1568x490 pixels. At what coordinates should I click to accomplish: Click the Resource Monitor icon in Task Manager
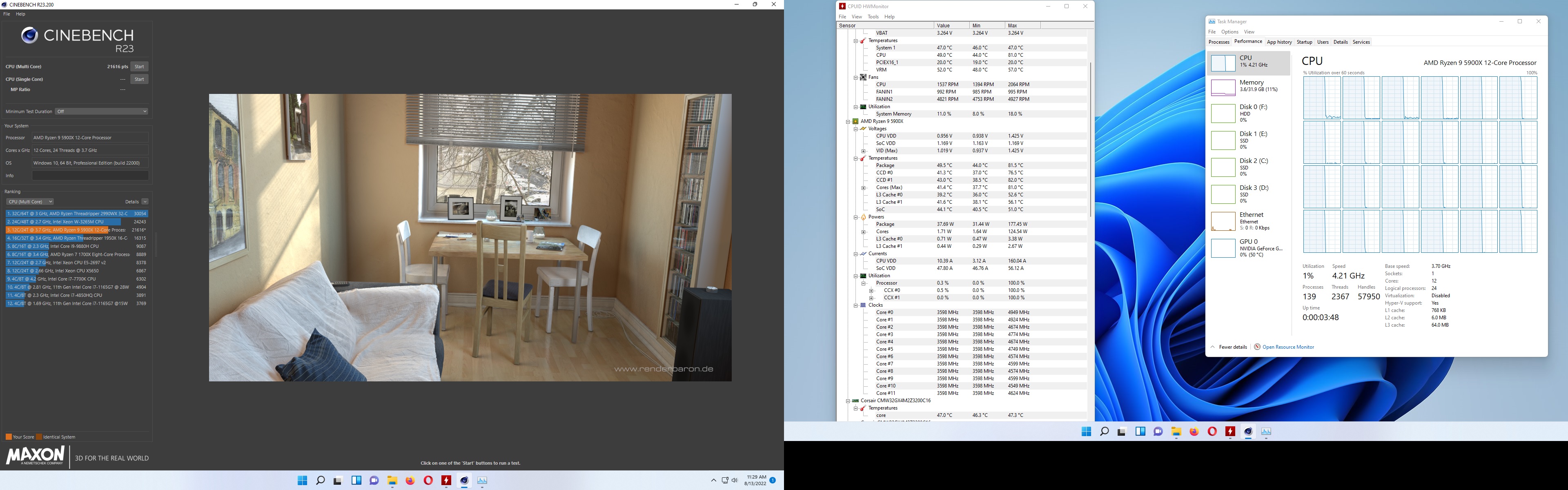click(1257, 347)
